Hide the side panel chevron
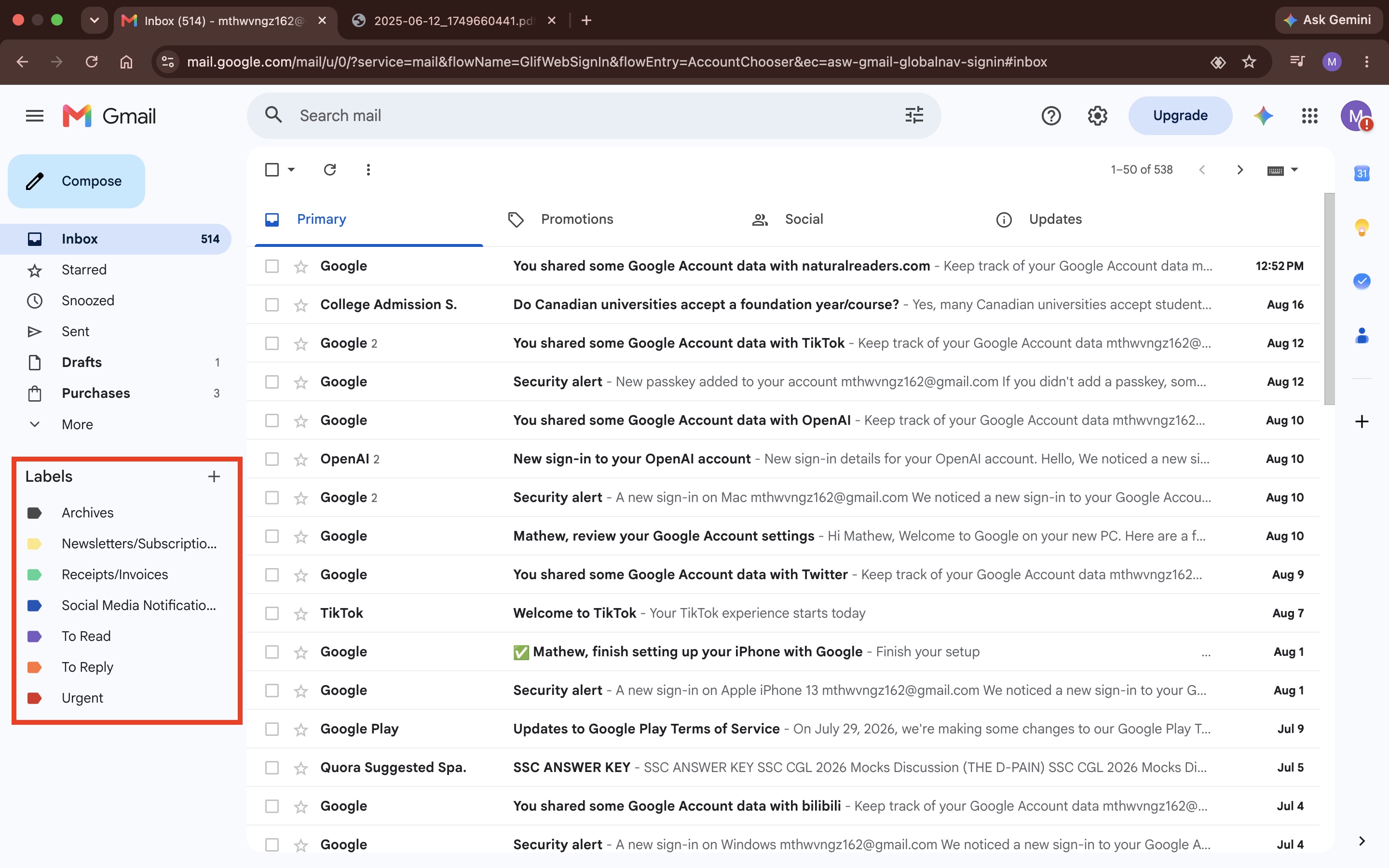The image size is (1389, 868). (1362, 841)
